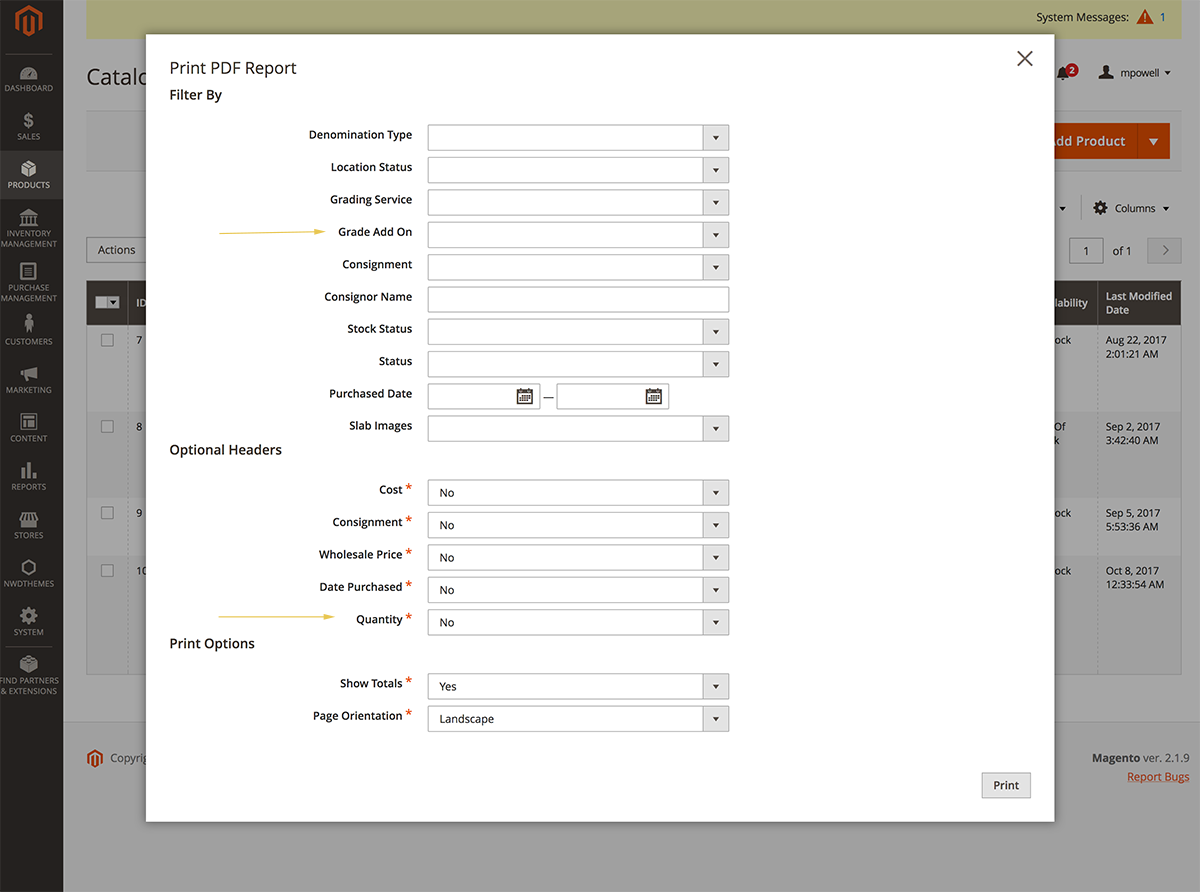
Task: Click the Magento logo in the sidebar
Action: (30, 22)
